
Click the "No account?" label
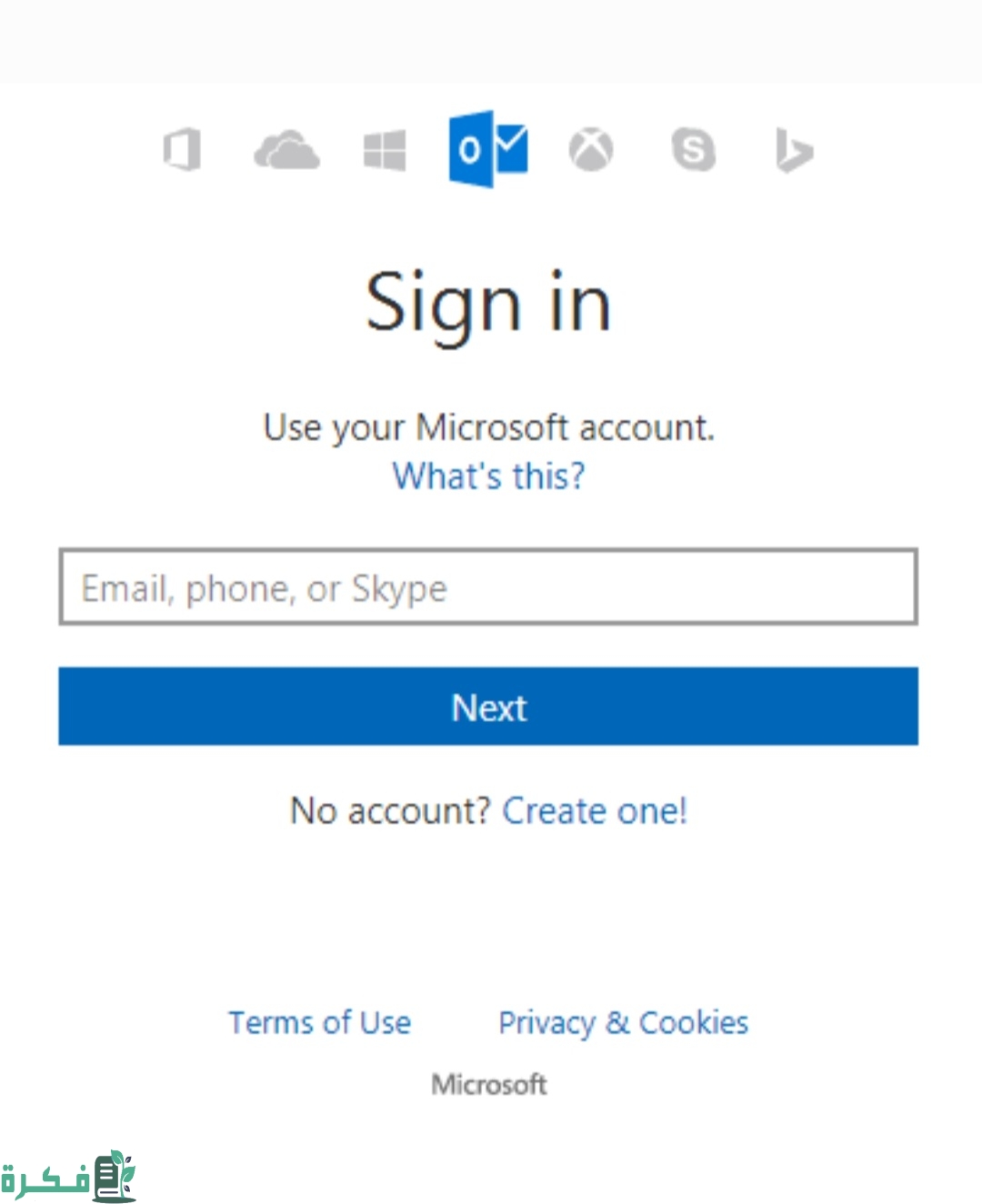tap(390, 810)
